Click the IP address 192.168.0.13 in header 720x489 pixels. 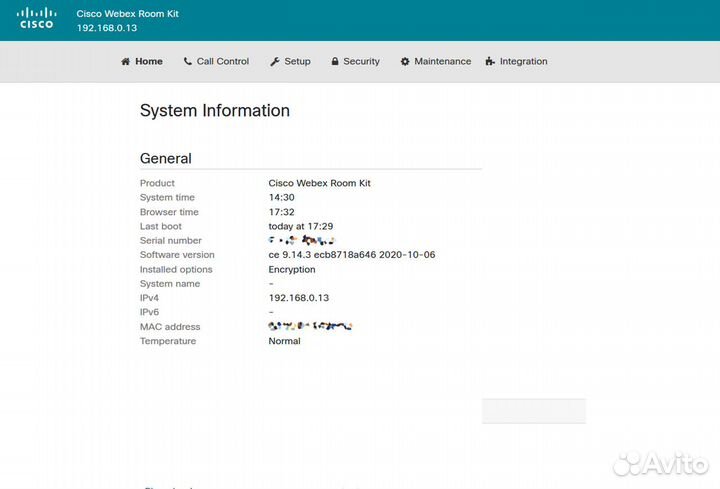point(107,28)
